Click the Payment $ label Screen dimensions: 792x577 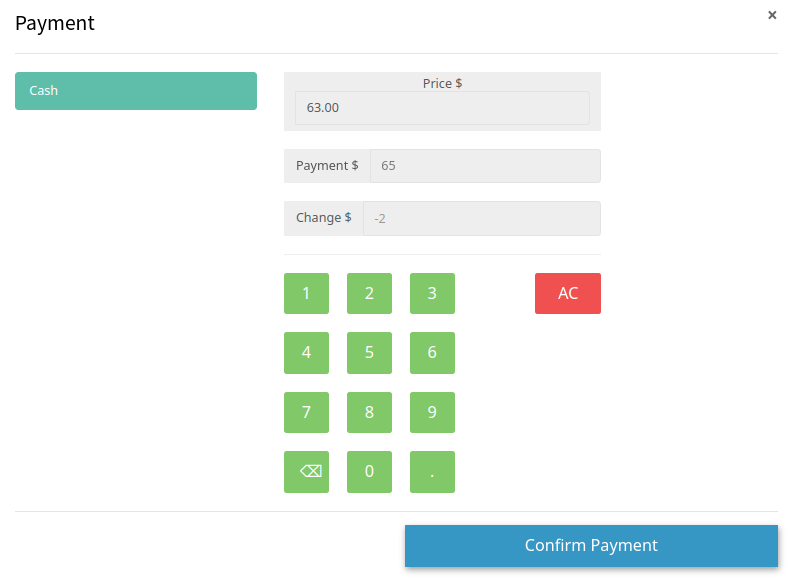[x=327, y=166]
